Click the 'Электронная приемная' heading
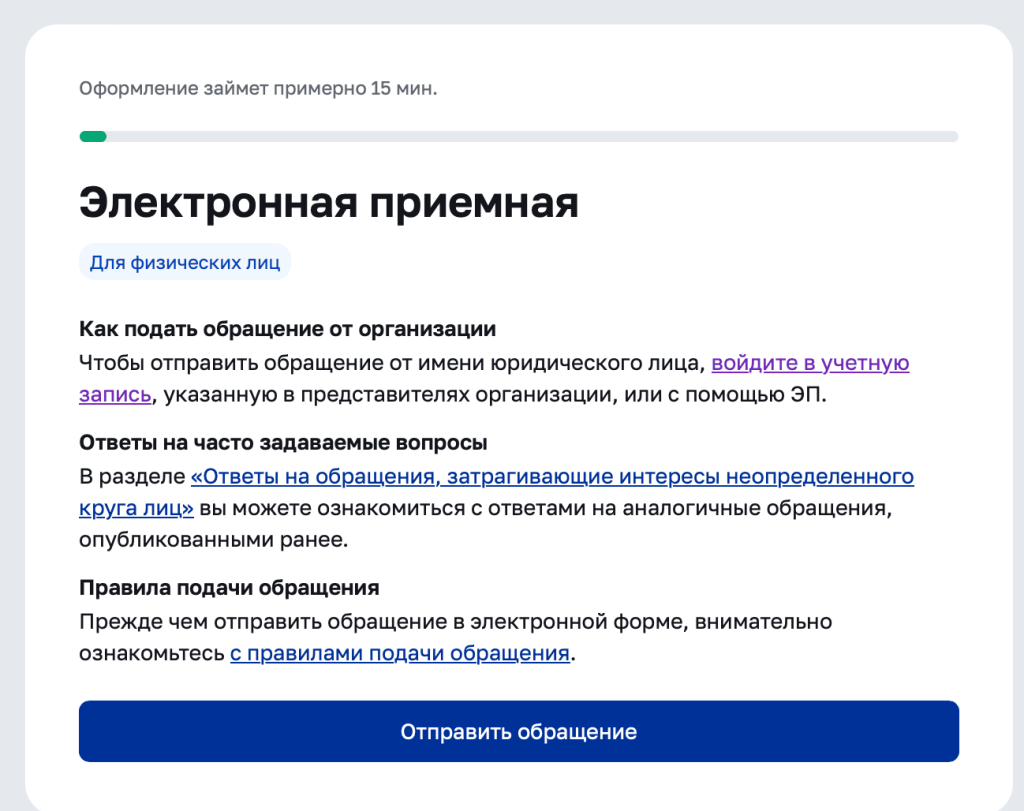The height and width of the screenshot is (811, 1024). 328,202
